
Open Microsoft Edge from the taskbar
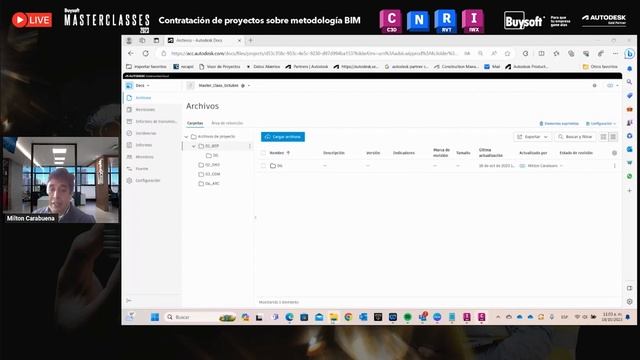[289, 317]
